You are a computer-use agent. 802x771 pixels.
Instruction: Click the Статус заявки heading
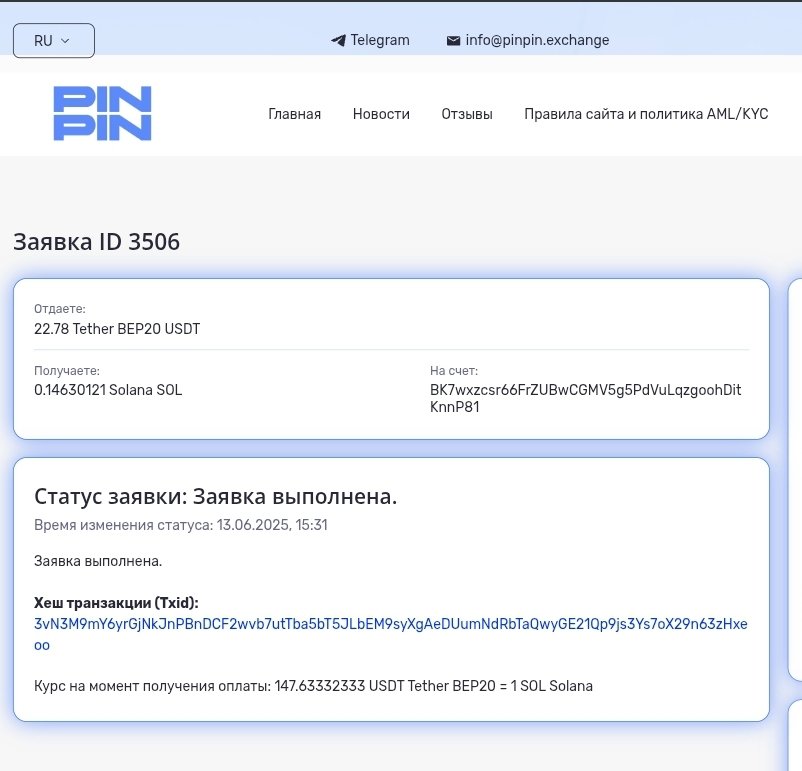coord(215,497)
